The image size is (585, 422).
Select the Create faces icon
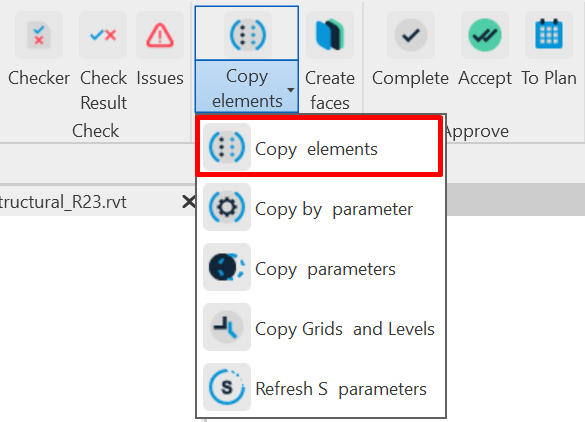(330, 35)
